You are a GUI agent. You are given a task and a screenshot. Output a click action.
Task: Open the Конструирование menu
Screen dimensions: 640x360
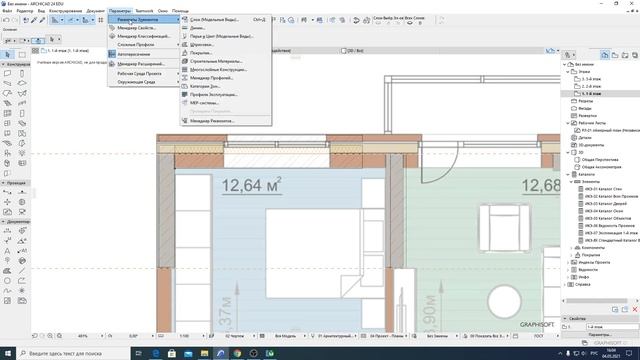coord(65,11)
